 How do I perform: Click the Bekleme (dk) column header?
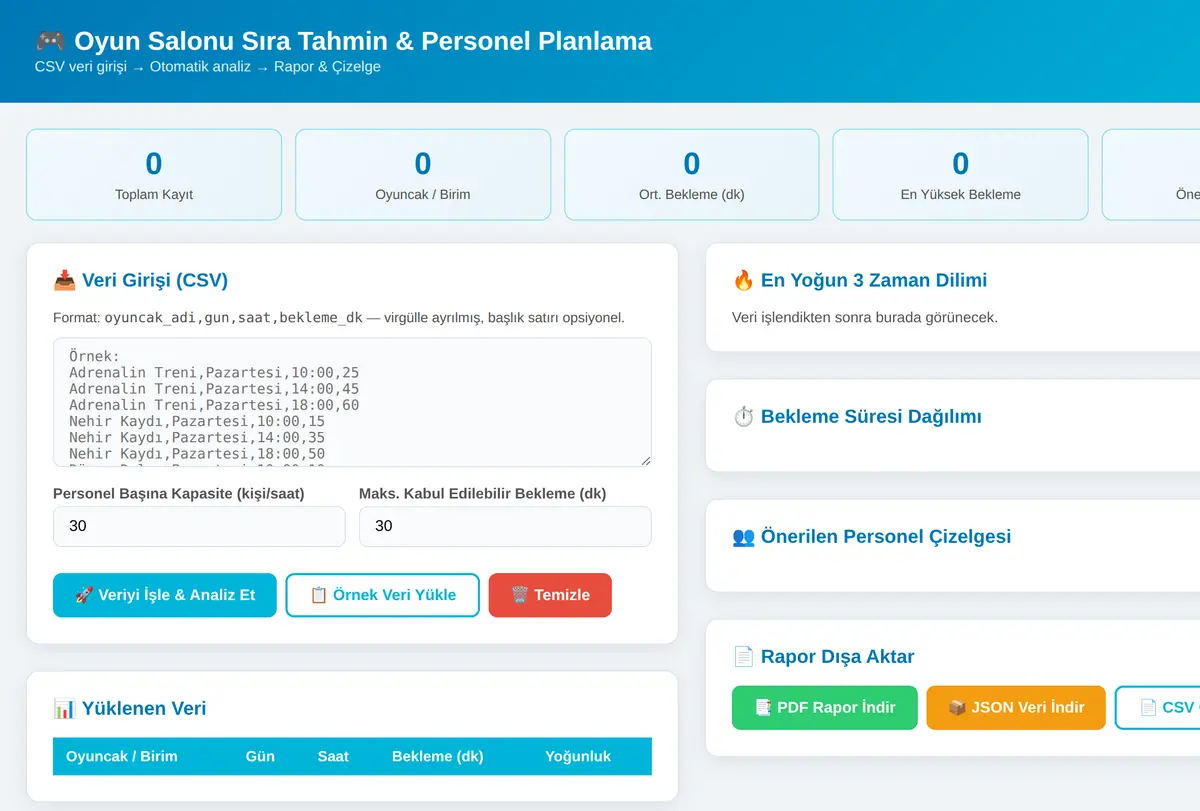click(x=437, y=756)
